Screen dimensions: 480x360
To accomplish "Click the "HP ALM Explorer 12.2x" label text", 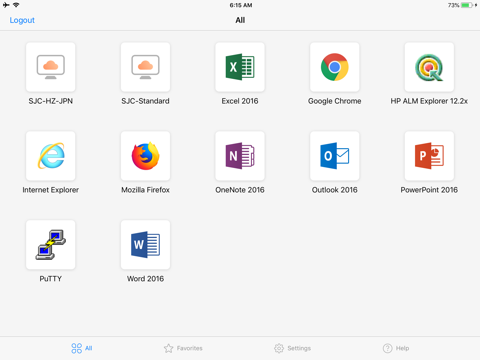I will click(429, 101).
